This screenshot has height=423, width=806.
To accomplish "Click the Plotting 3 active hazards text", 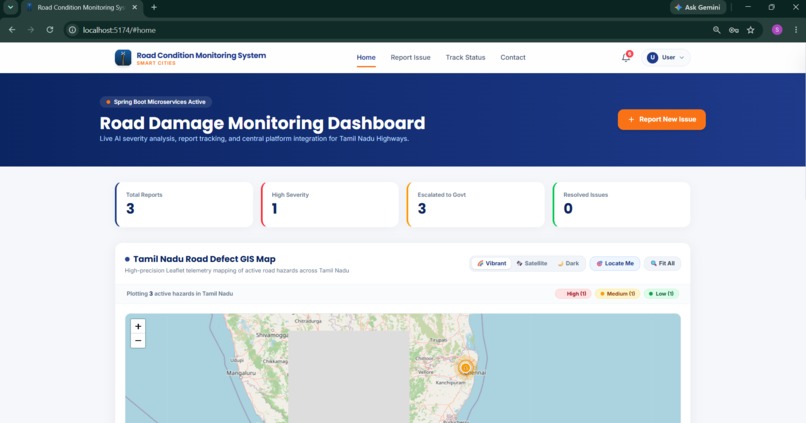I will click(x=179, y=293).
